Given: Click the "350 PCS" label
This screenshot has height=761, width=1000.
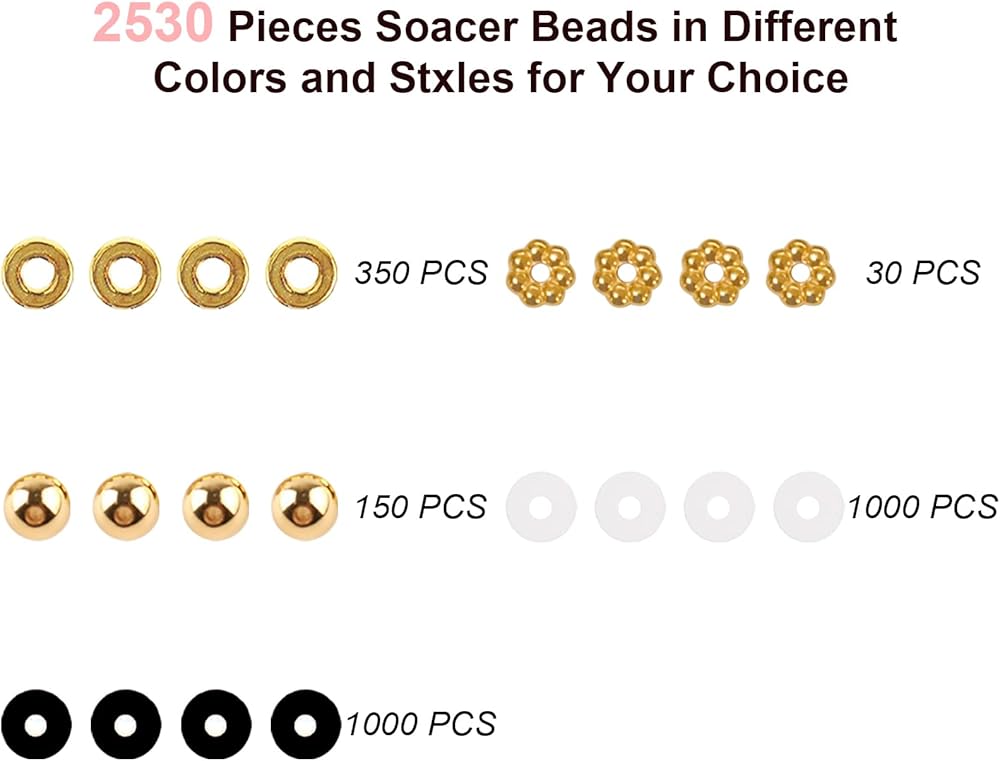Looking at the screenshot, I should click(x=421, y=272).
